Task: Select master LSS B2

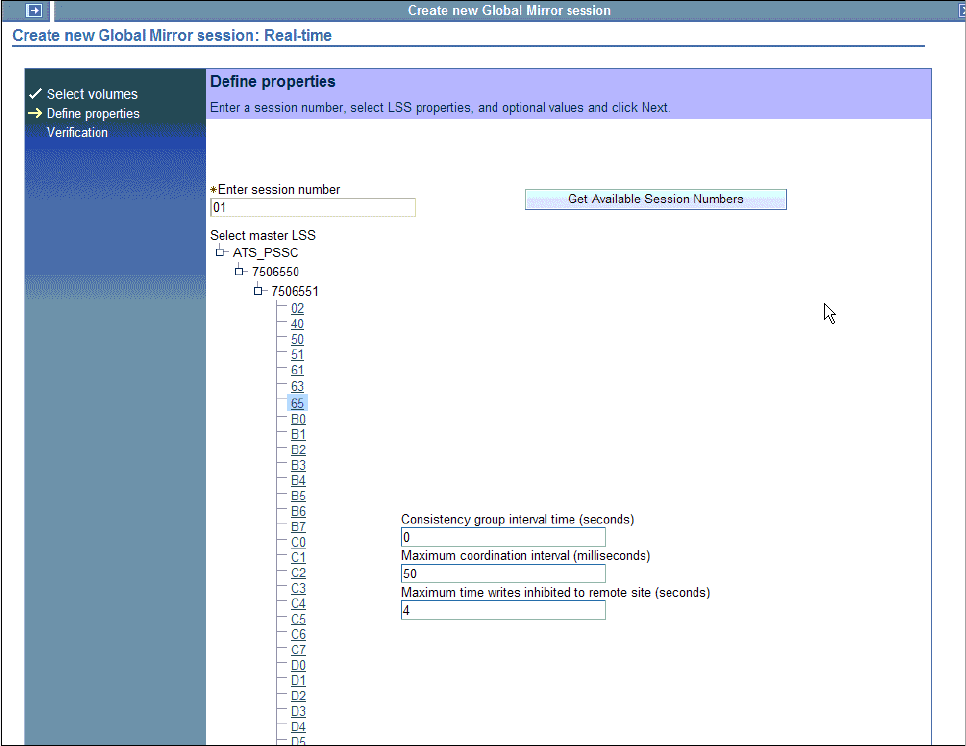Action: point(298,450)
